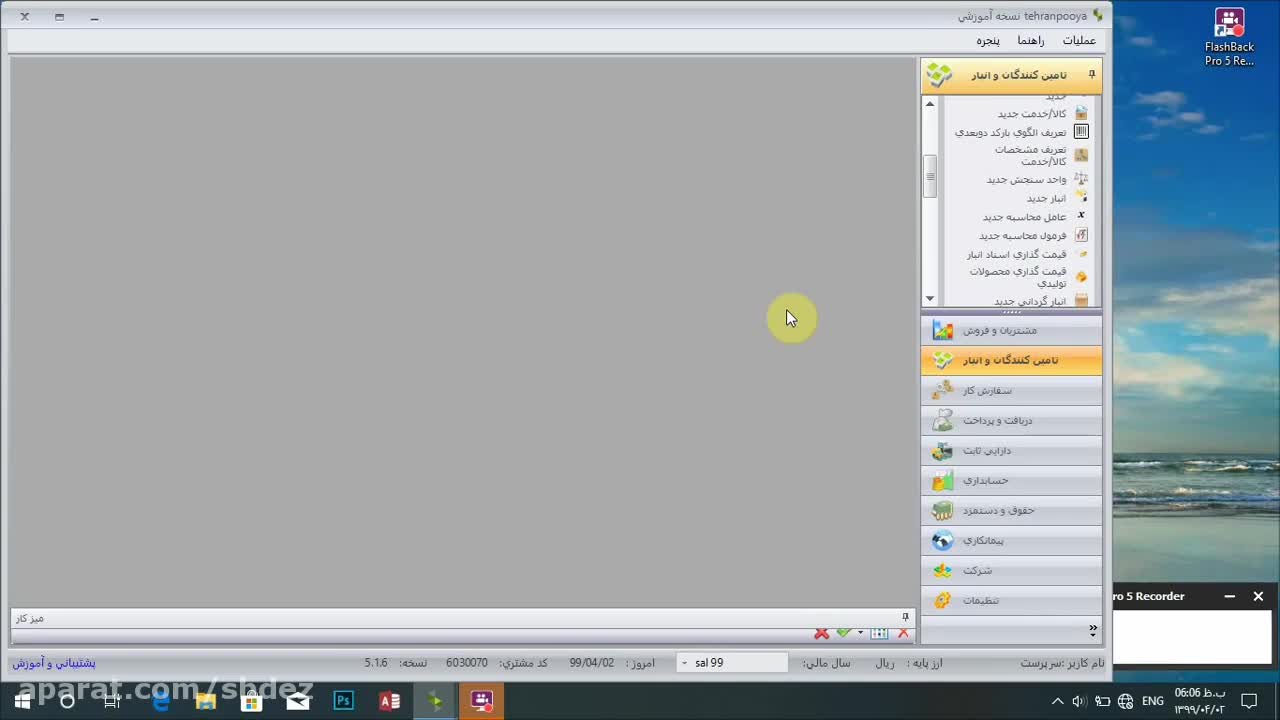Open حسابداری module

1011,480
